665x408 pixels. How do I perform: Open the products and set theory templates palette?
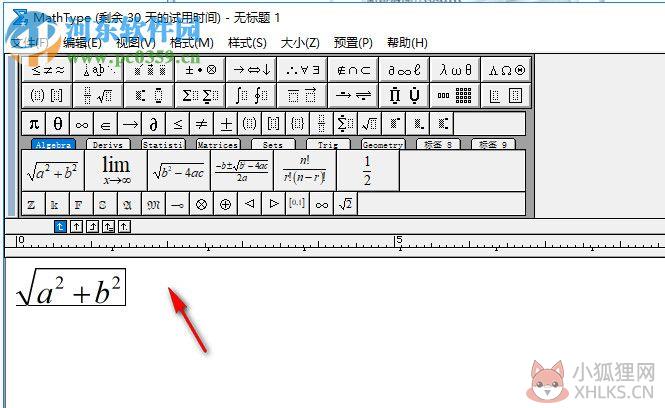[404, 95]
